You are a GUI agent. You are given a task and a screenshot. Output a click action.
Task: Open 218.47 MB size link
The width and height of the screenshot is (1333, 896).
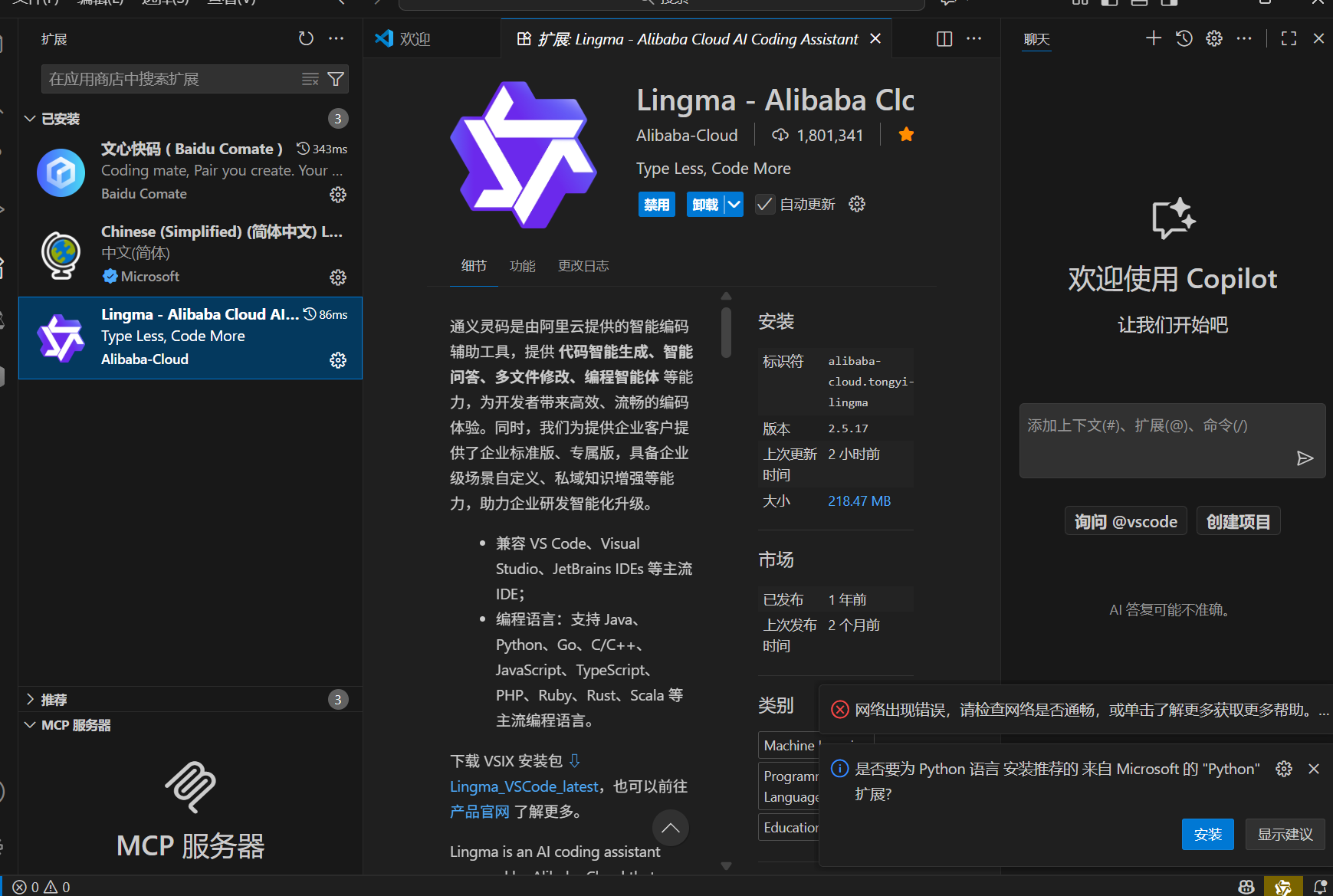pyautogui.click(x=859, y=501)
